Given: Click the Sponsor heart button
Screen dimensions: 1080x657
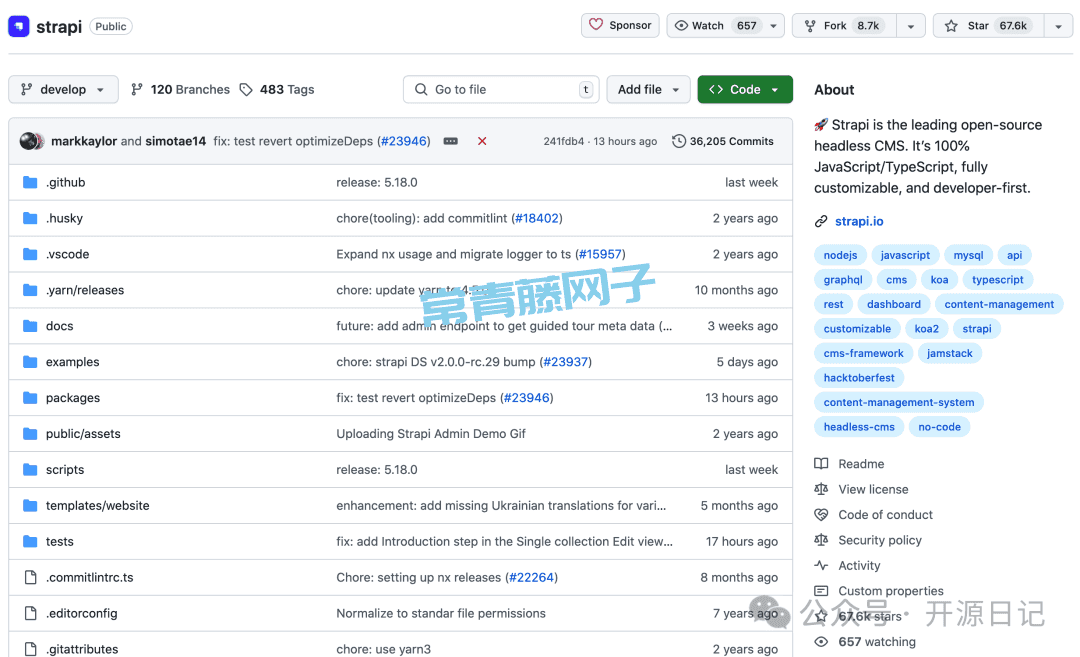Looking at the screenshot, I should pos(620,25).
